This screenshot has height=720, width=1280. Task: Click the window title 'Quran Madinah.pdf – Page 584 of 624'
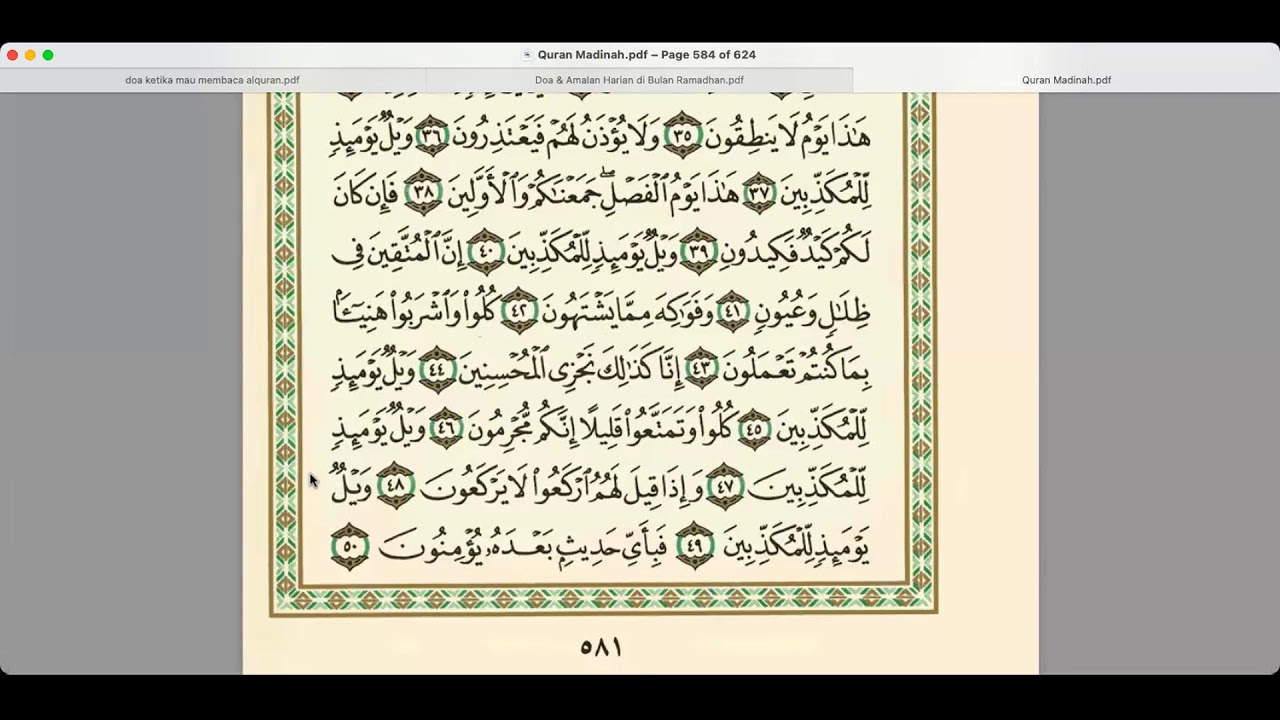pyautogui.click(x=646, y=55)
